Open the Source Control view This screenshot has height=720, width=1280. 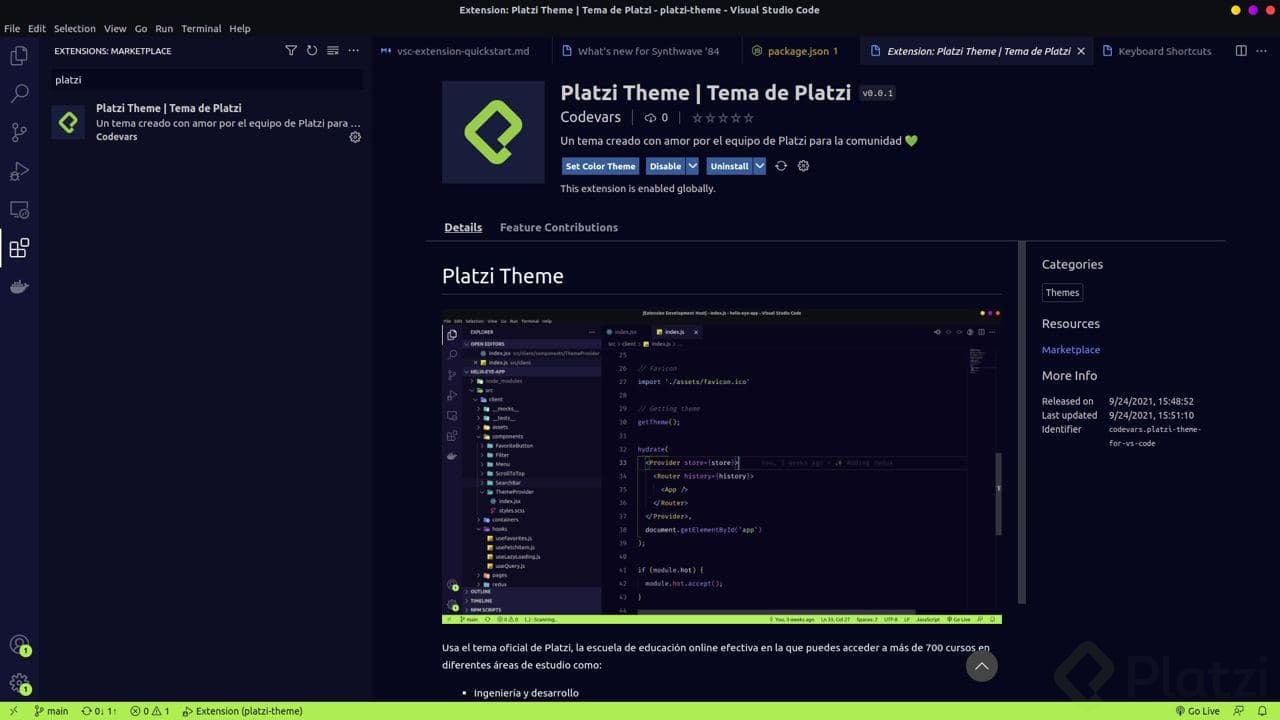pos(19,132)
